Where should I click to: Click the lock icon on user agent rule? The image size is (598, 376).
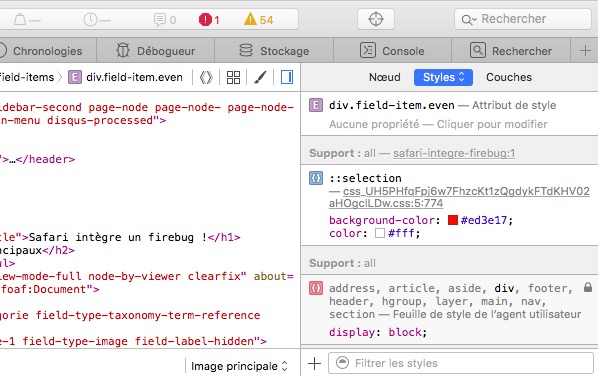pos(588,288)
